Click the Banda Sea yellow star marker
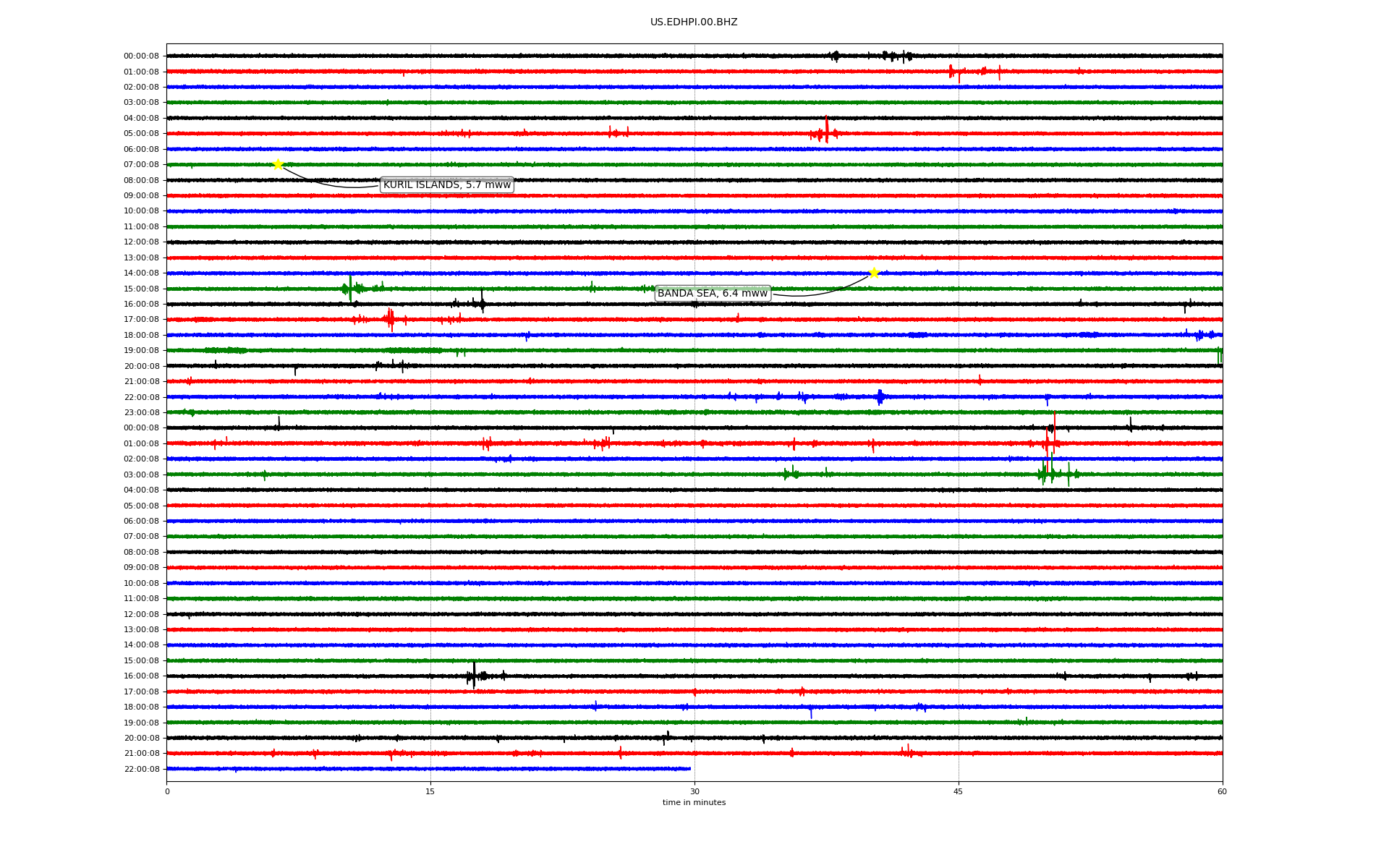This screenshot has height=868, width=1389. [874, 273]
